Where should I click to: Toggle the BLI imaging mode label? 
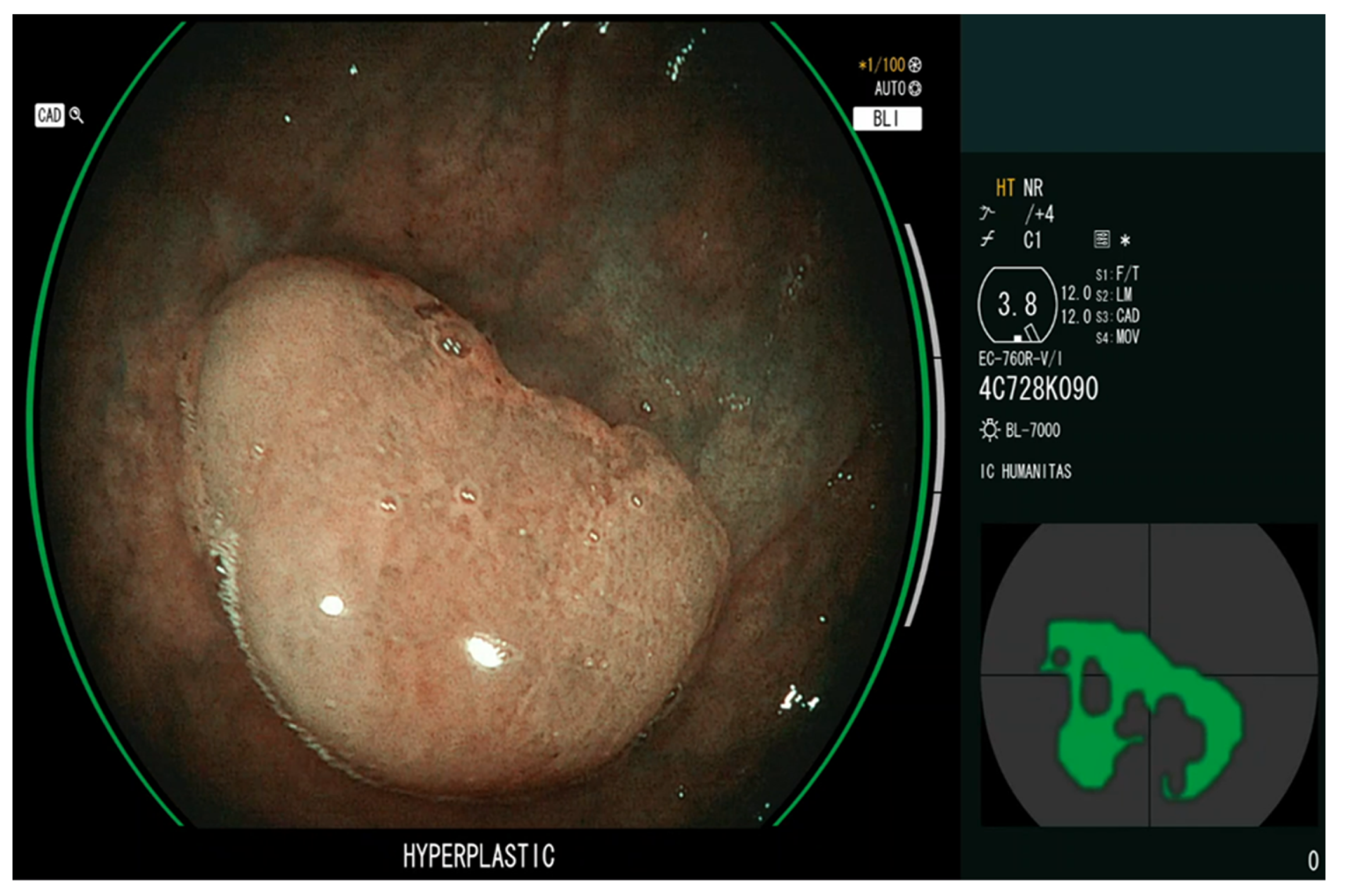coord(886,119)
